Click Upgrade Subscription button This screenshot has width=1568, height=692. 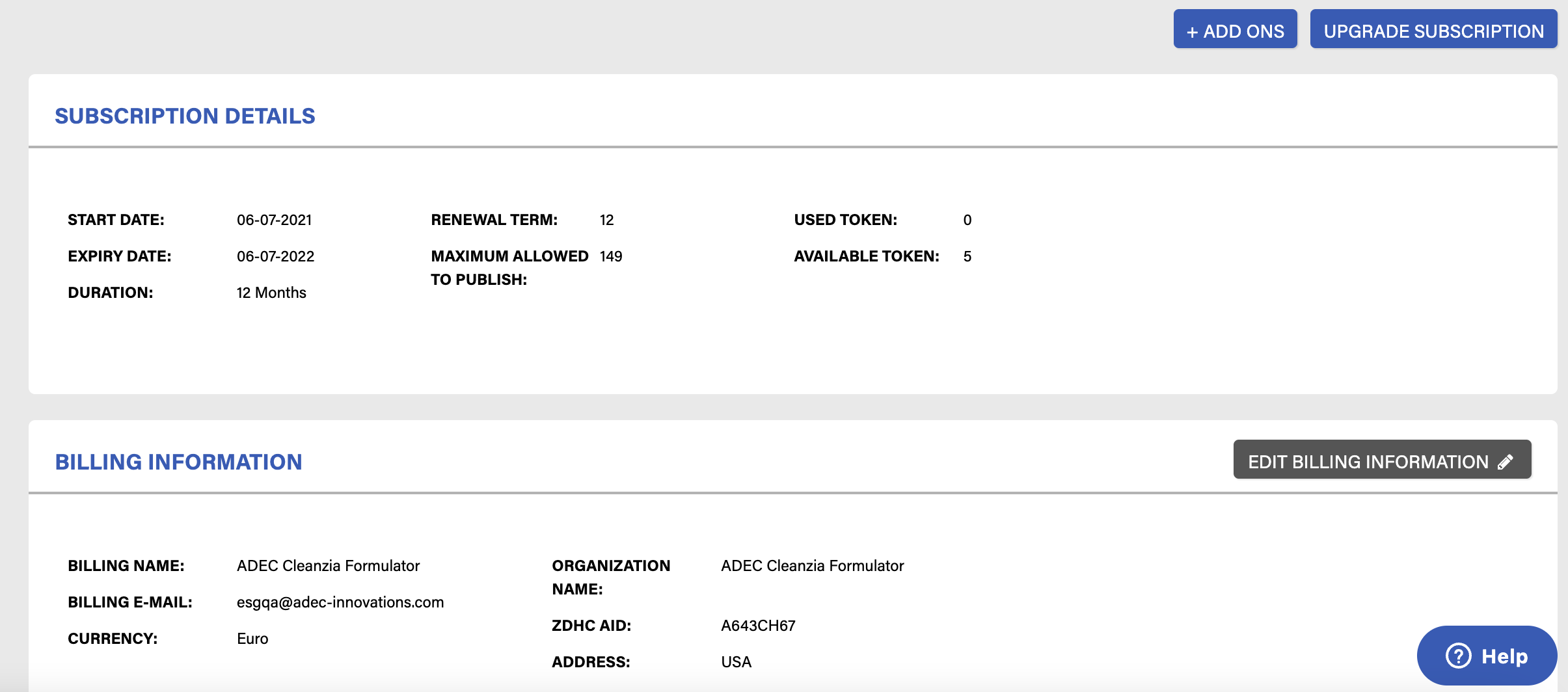1433,29
